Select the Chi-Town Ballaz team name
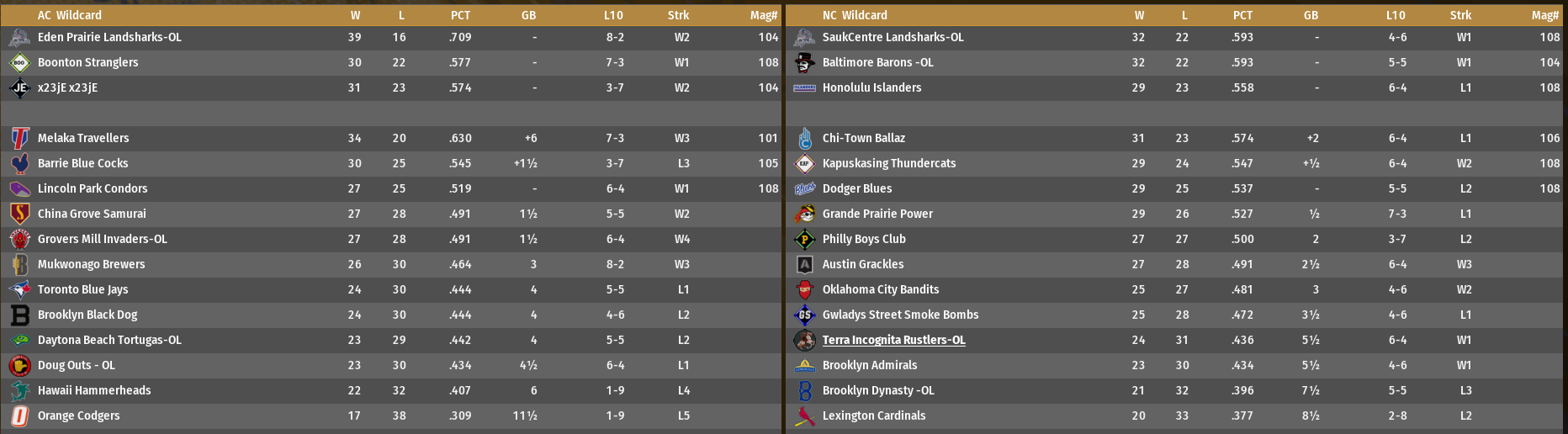Image resolution: width=1568 pixels, height=434 pixels. 863,139
